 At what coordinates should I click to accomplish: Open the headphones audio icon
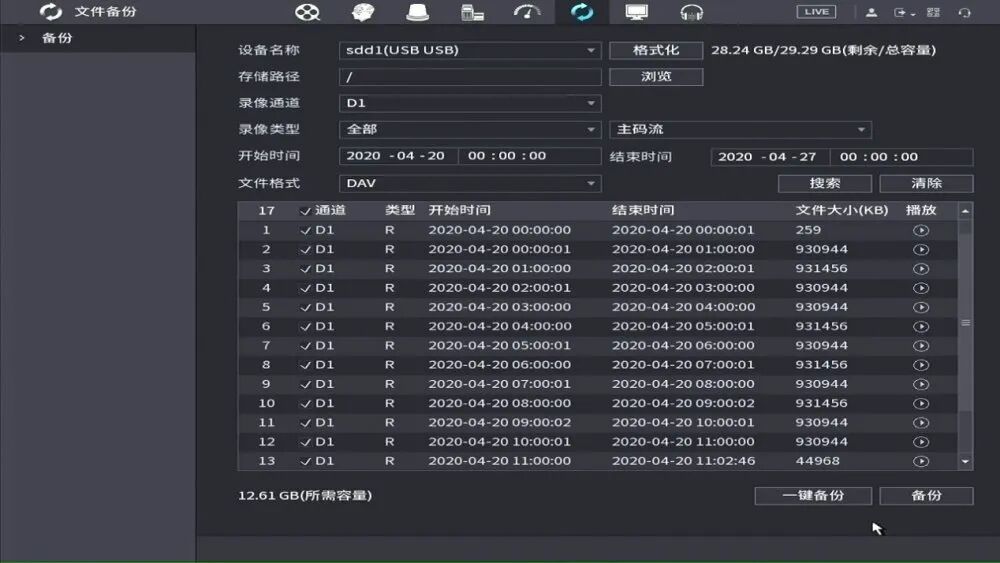coord(692,12)
